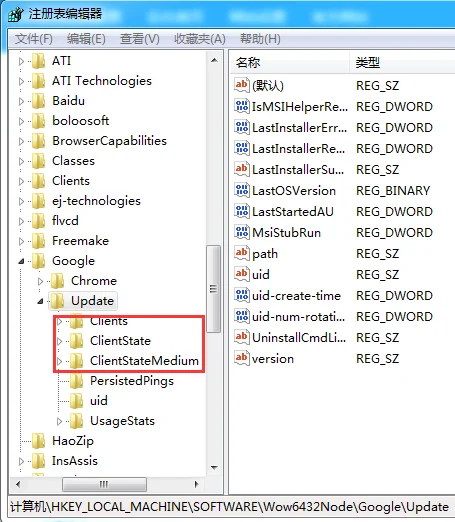The height and width of the screenshot is (522, 455).
Task: Expand the UsageStats key arrow
Action: 59,421
